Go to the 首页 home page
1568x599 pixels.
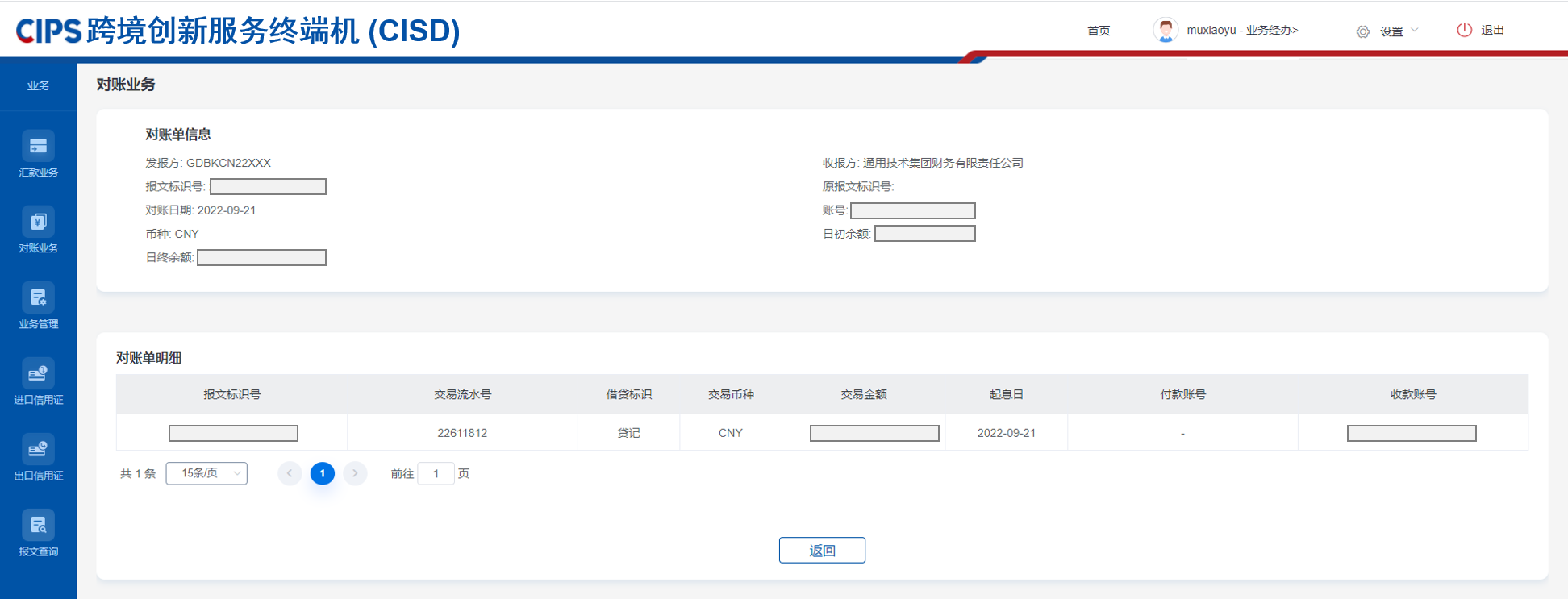(x=1099, y=31)
